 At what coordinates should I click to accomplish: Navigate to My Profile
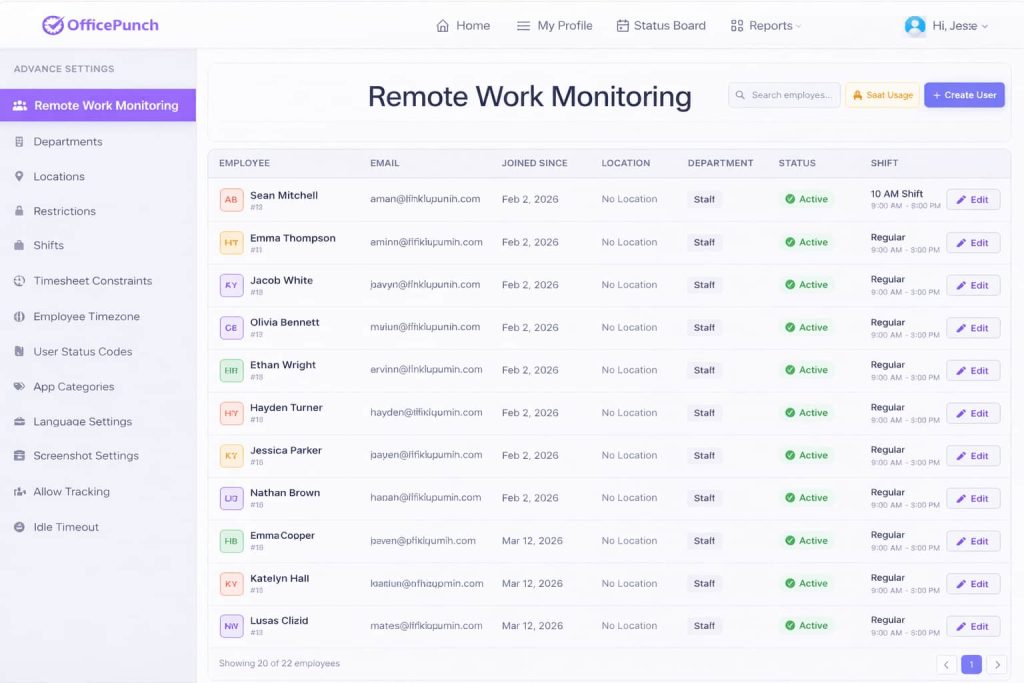tap(554, 26)
